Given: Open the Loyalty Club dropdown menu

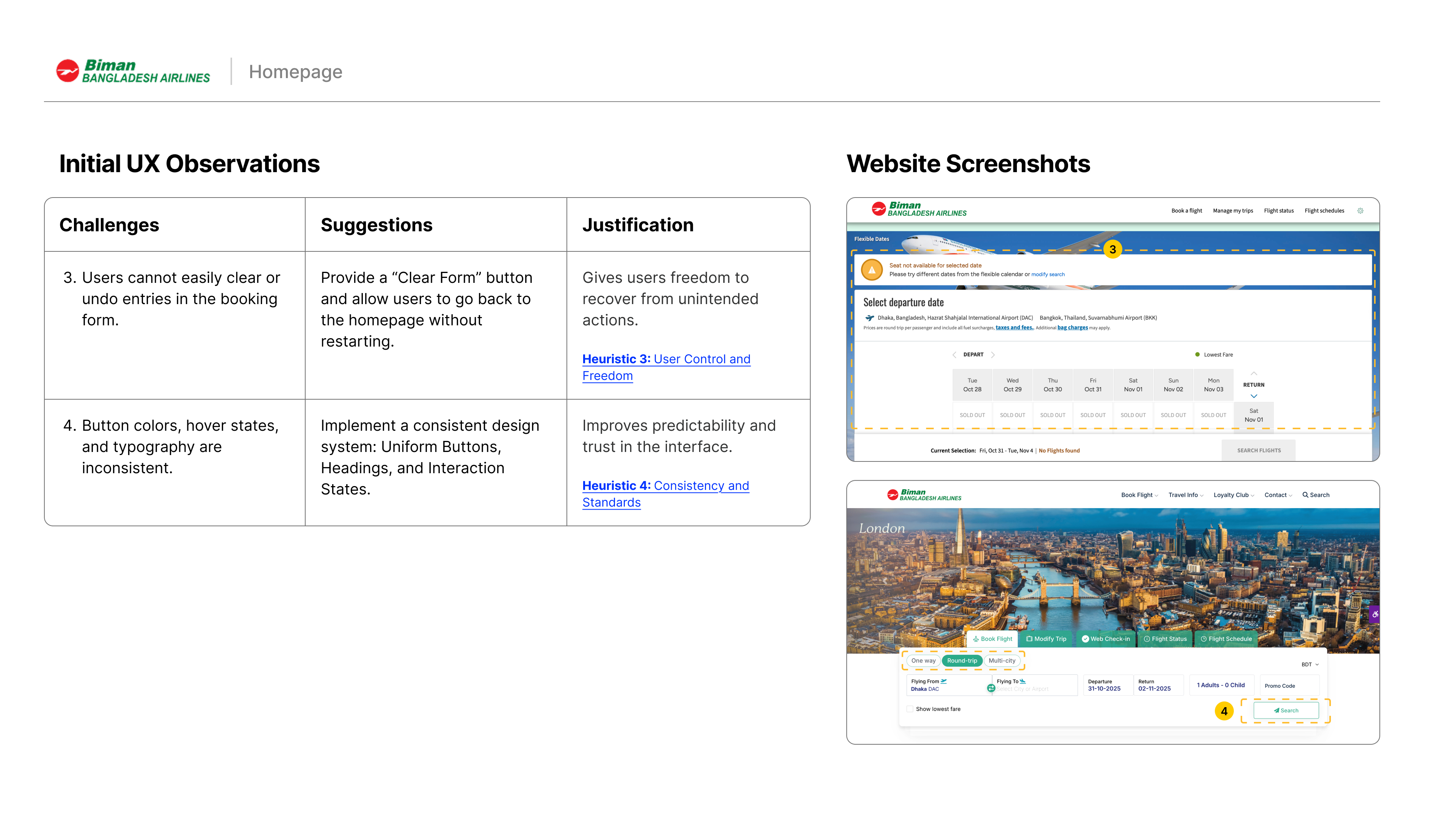Looking at the screenshot, I should pyautogui.click(x=1233, y=495).
